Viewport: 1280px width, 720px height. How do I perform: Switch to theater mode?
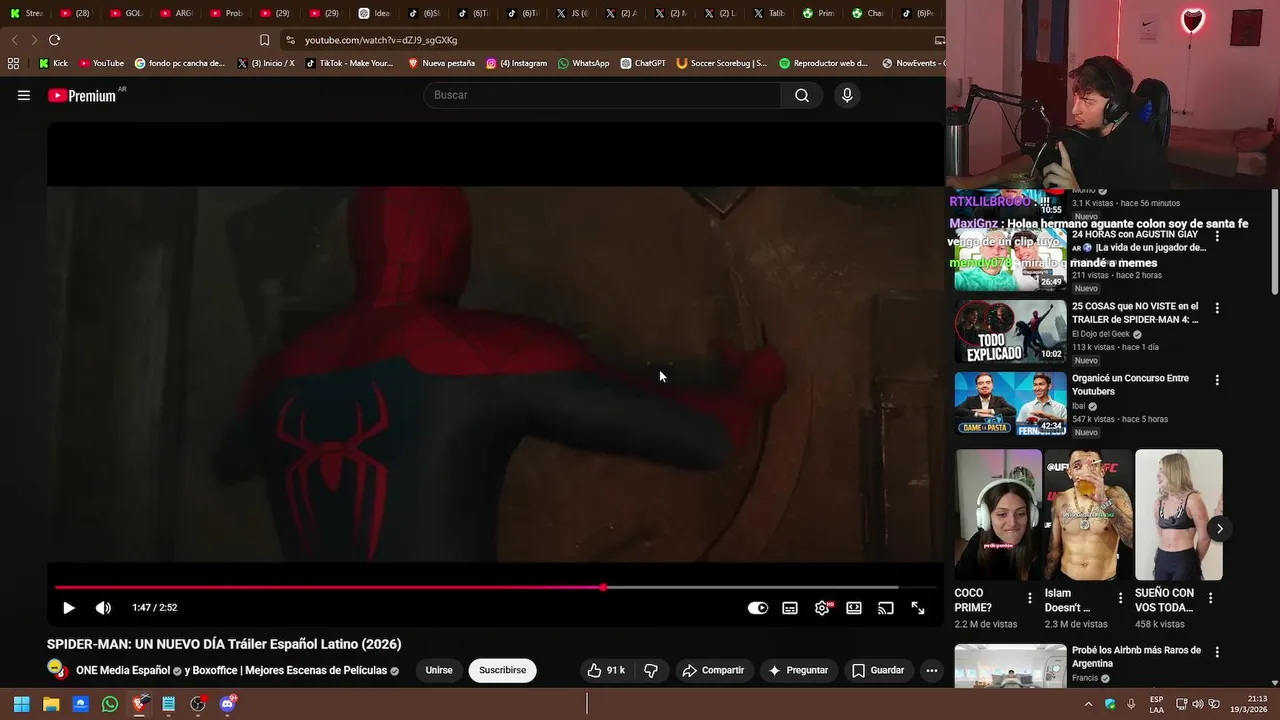click(854, 608)
